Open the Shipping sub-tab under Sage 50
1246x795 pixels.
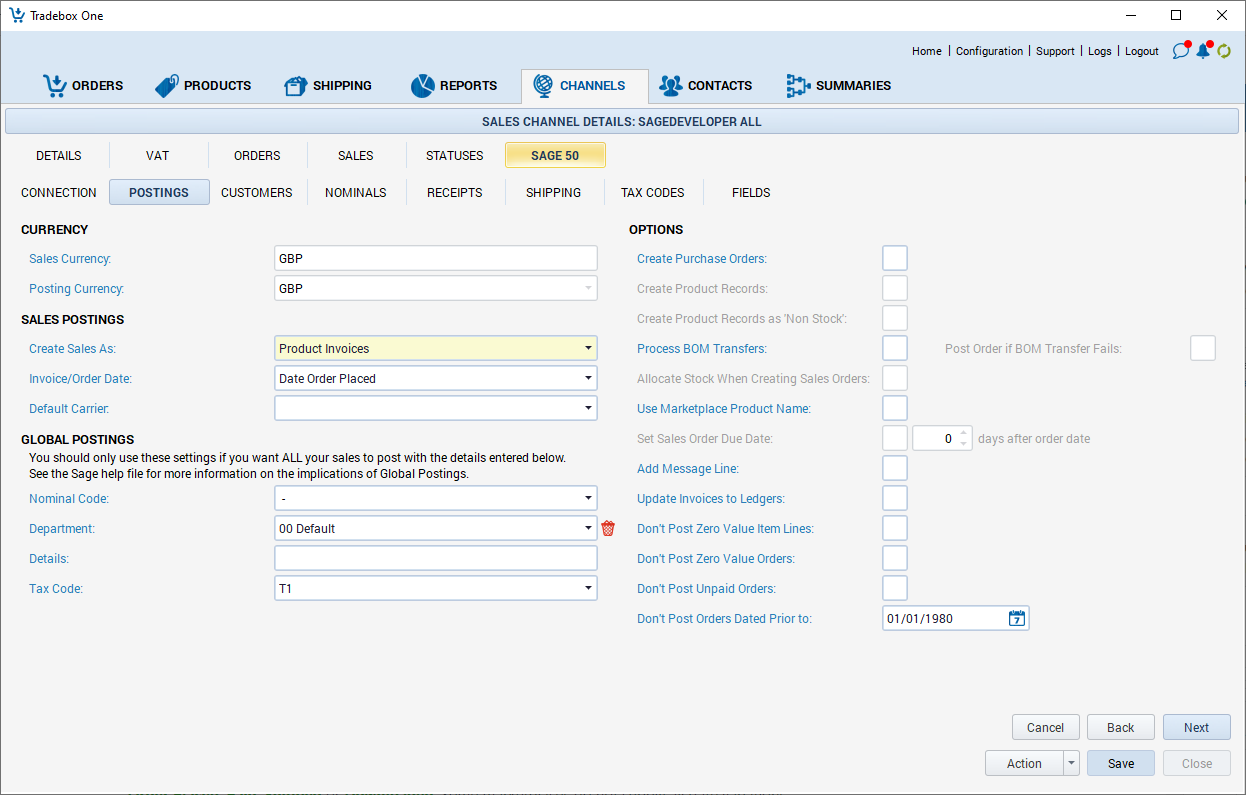554,192
